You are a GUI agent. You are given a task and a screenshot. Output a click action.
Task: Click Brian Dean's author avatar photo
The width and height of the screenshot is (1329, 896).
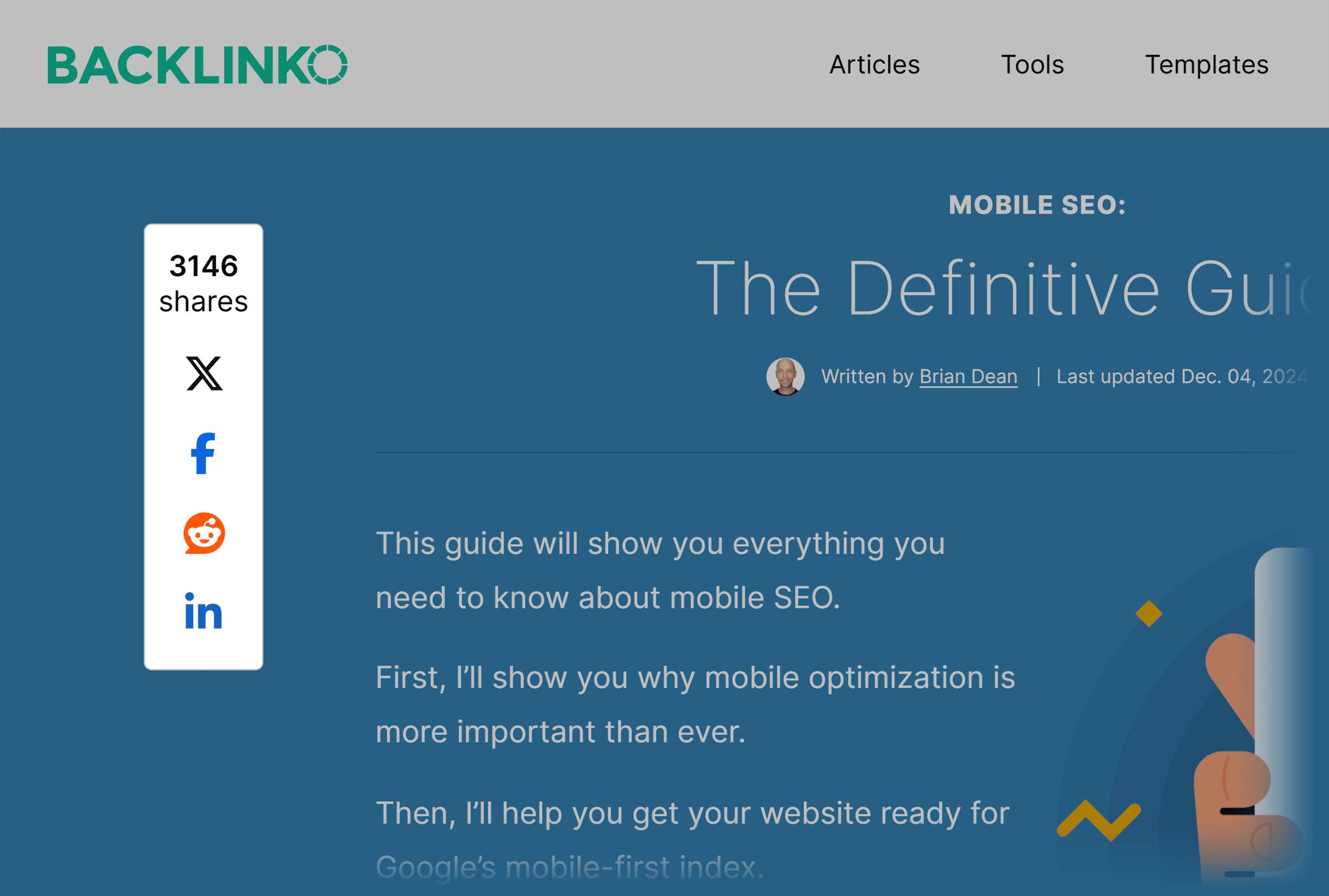(785, 377)
